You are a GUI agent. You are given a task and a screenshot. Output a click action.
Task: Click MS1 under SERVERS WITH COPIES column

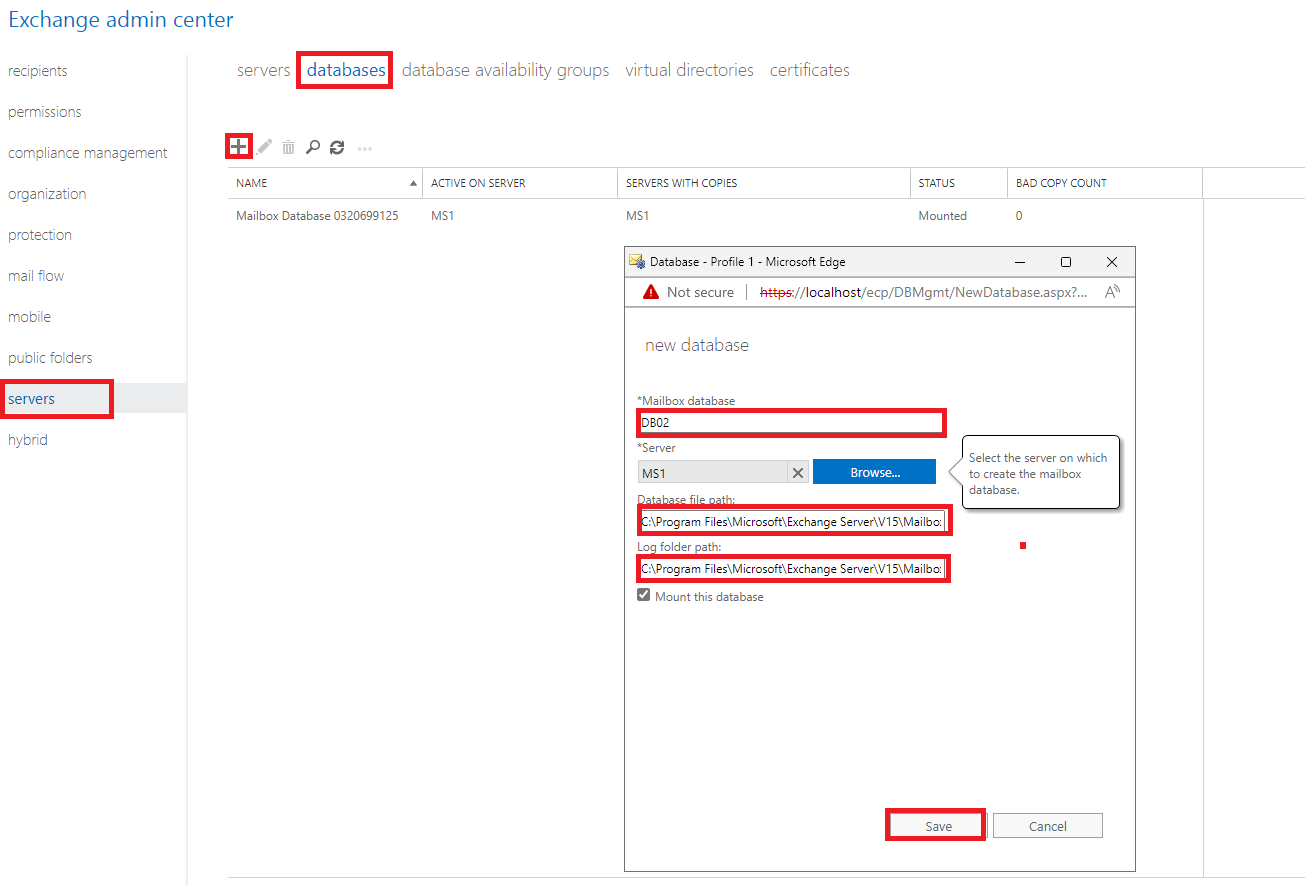point(637,216)
